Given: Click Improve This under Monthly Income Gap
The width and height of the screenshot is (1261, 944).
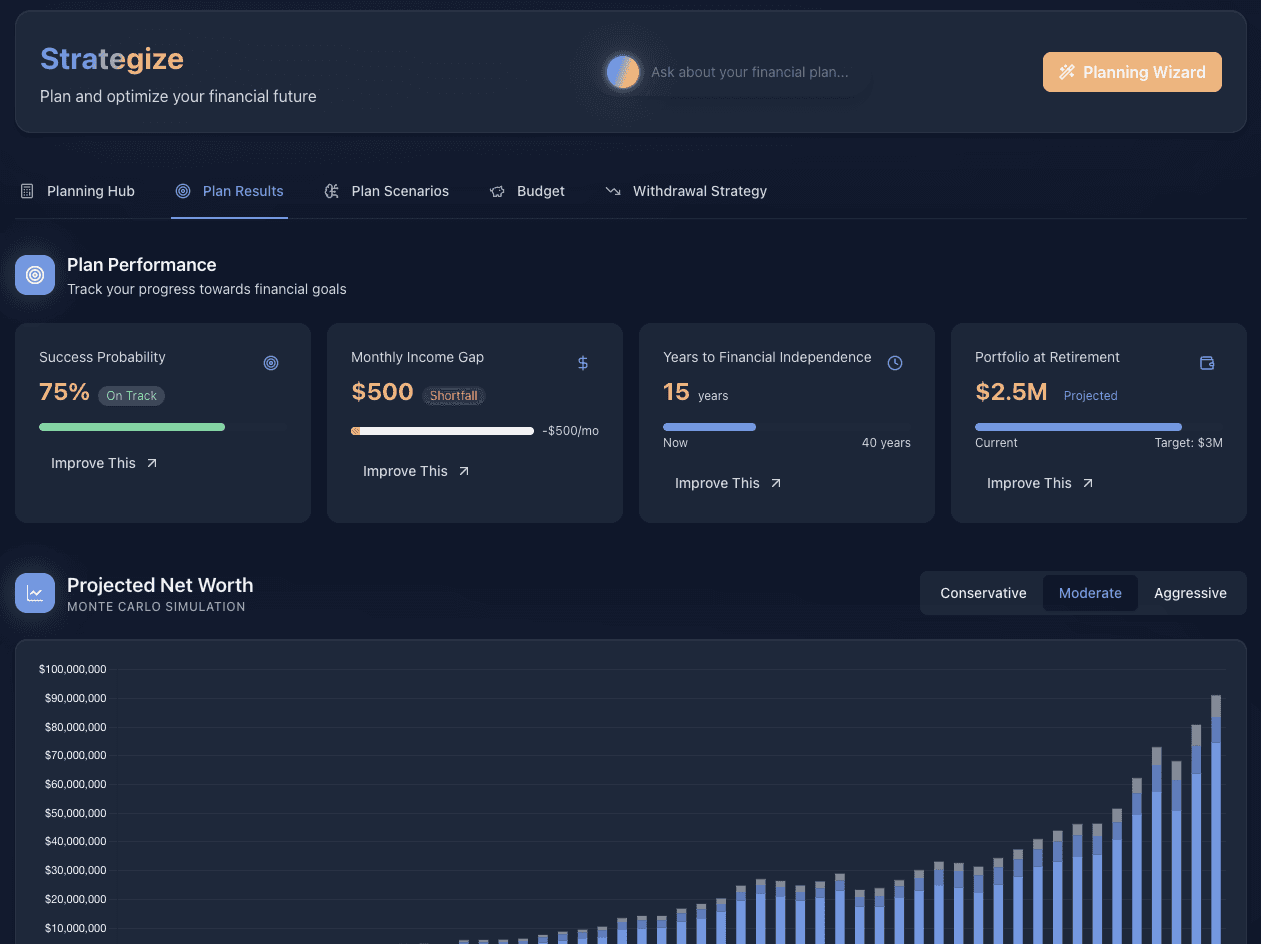Looking at the screenshot, I should pyautogui.click(x=417, y=471).
